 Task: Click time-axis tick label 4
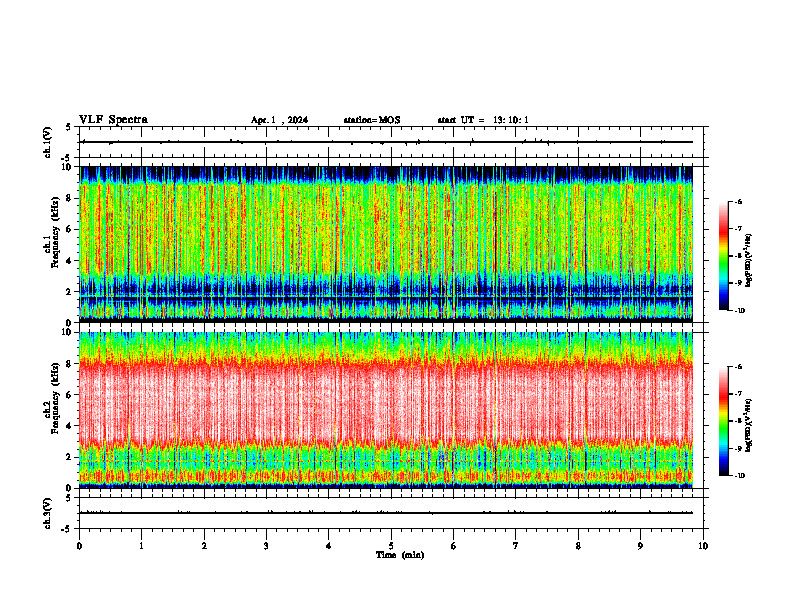point(329,546)
